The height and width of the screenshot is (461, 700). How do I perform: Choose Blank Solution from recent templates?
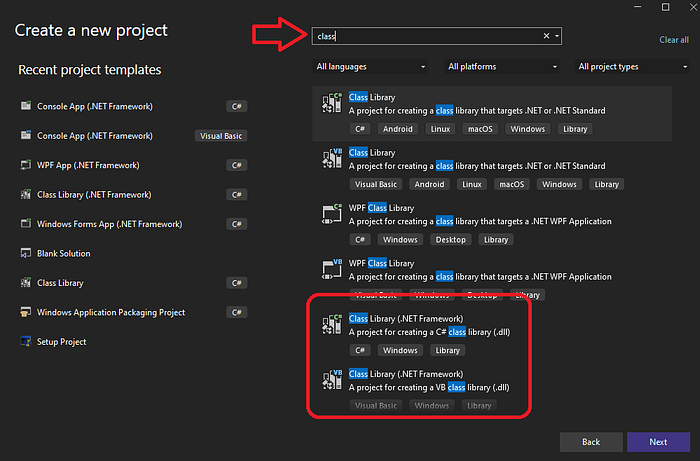(x=134, y=253)
